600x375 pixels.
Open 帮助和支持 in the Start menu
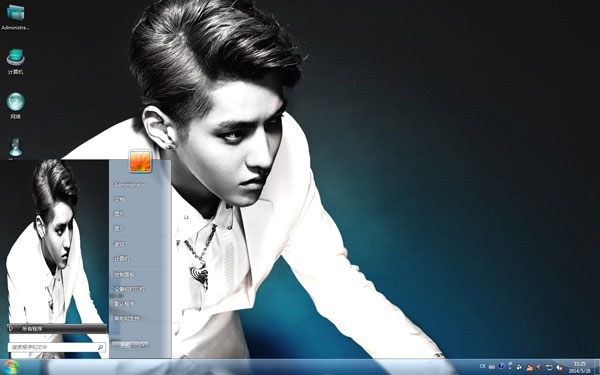[x=127, y=318]
